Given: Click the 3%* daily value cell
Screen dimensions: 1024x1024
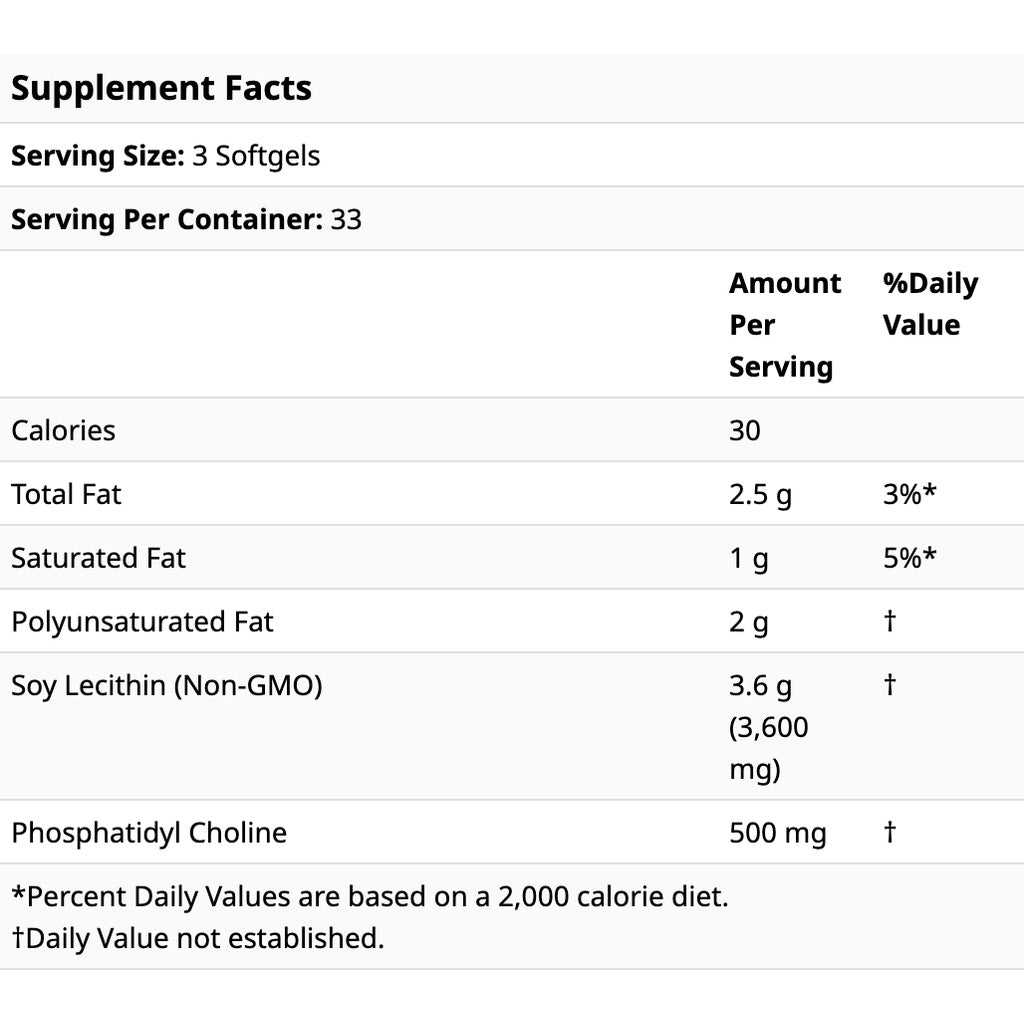Looking at the screenshot, I should 909,494.
